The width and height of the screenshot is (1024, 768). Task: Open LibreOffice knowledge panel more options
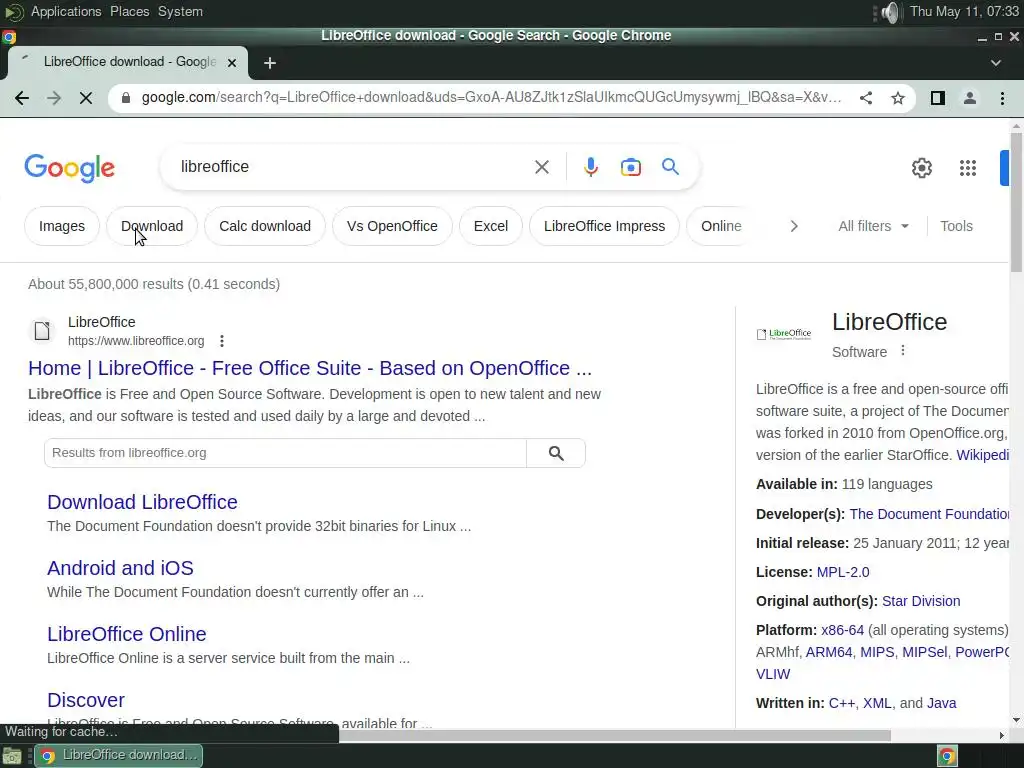(x=903, y=351)
